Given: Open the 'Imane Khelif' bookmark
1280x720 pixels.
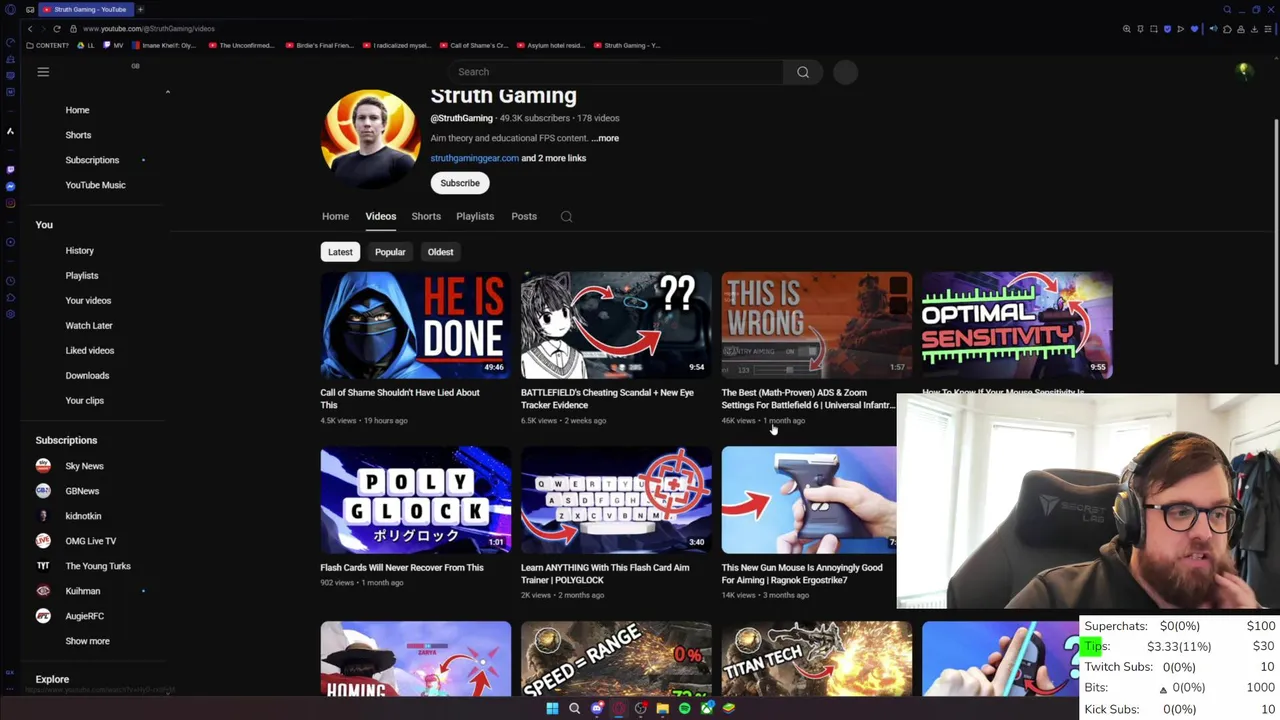Looking at the screenshot, I should click(164, 45).
